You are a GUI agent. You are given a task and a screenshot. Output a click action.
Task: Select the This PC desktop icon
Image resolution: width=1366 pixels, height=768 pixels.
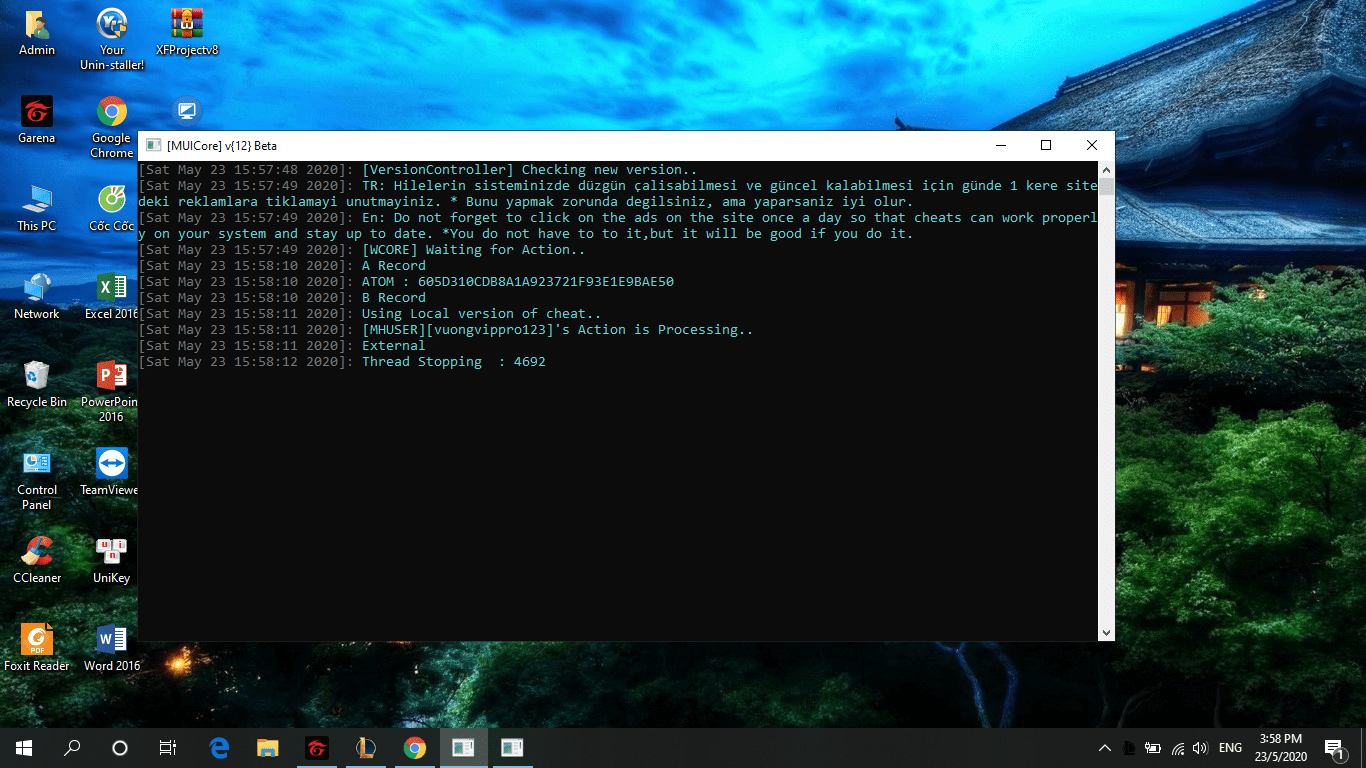coord(37,208)
